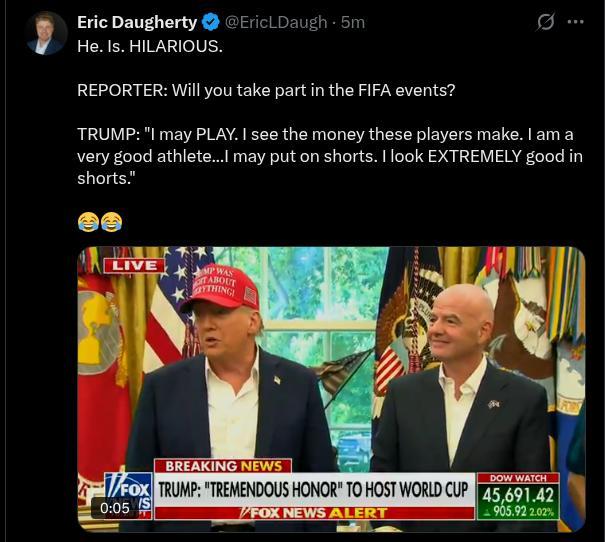The image size is (605, 542).
Task: Click the second crying-laughing emoji
Action: pos(112,222)
